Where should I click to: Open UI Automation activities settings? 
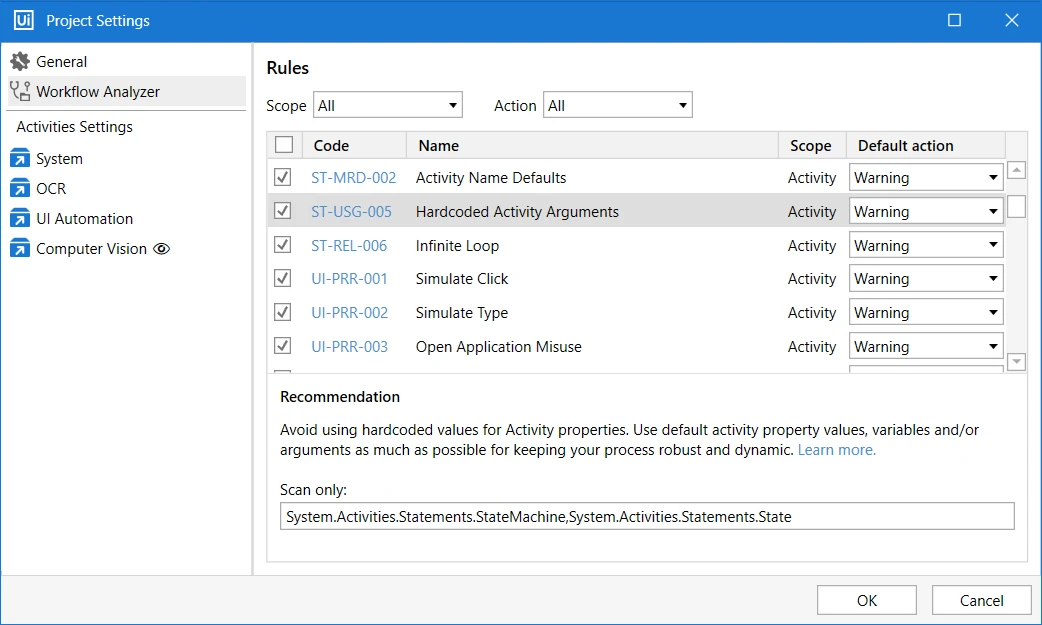(126, 218)
